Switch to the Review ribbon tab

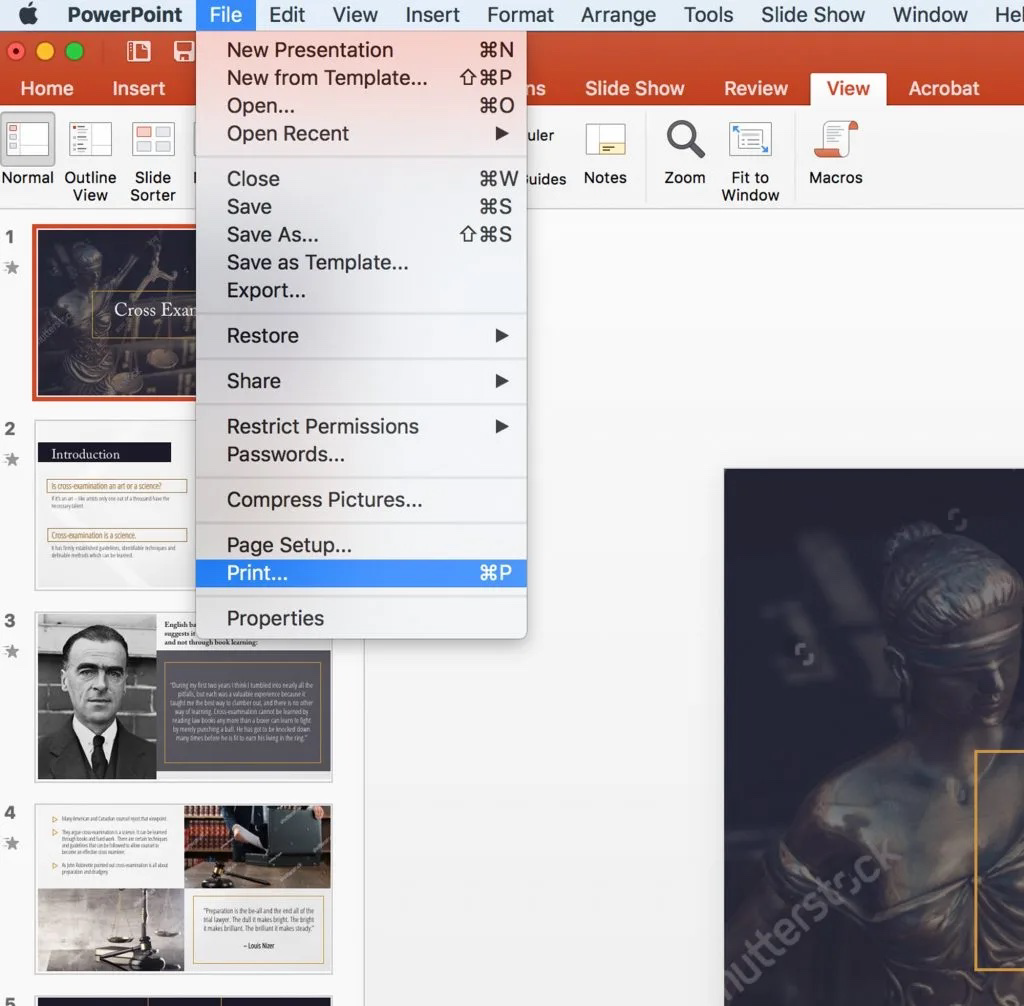(756, 89)
